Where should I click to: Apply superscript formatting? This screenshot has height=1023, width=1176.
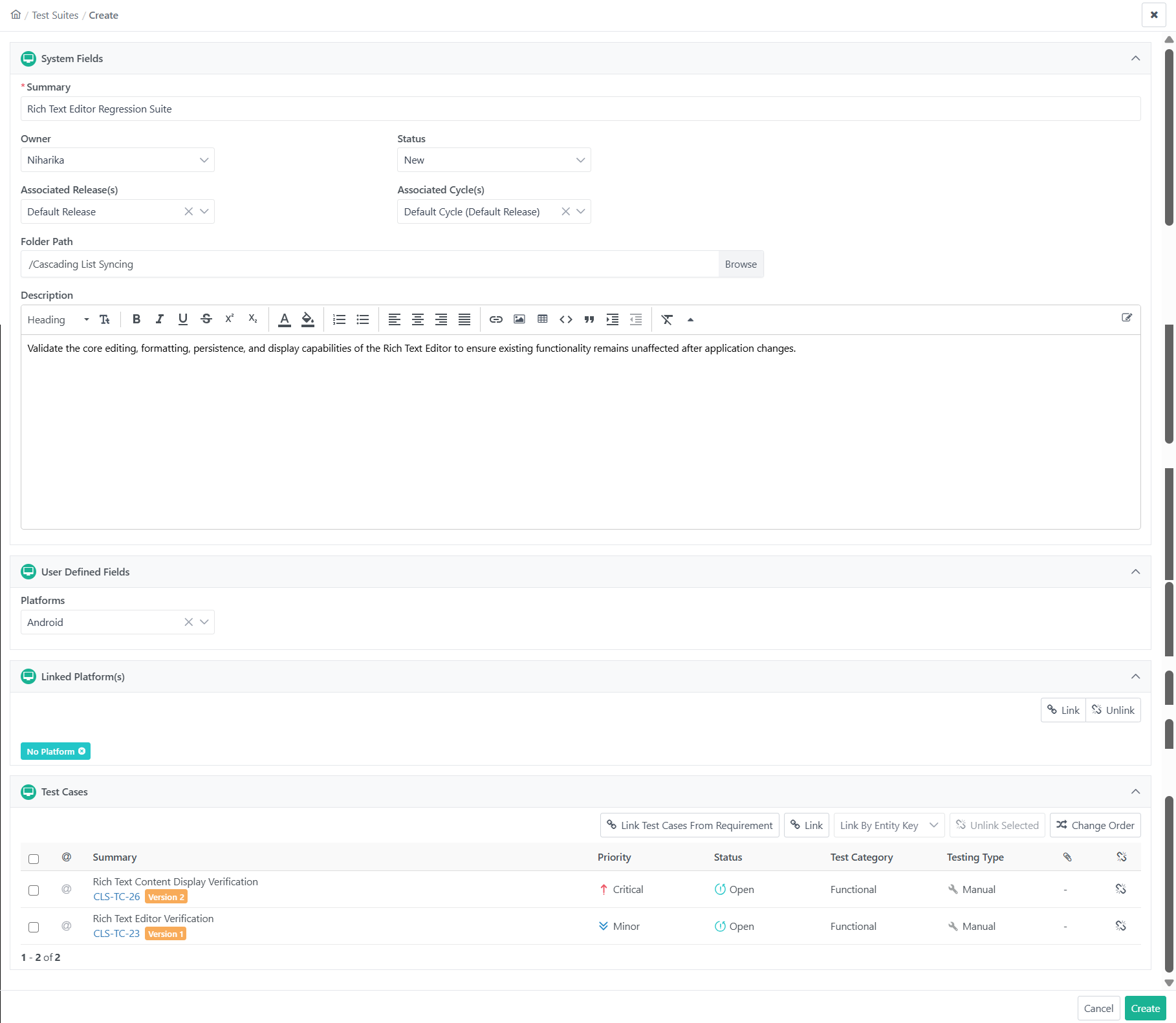tap(230, 319)
